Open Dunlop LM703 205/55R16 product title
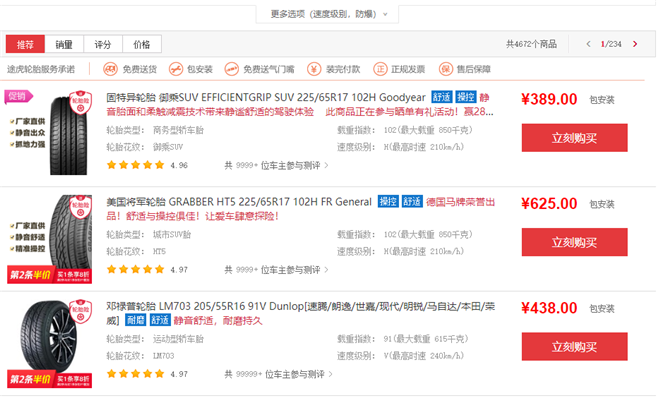The image size is (660, 400). point(301,313)
